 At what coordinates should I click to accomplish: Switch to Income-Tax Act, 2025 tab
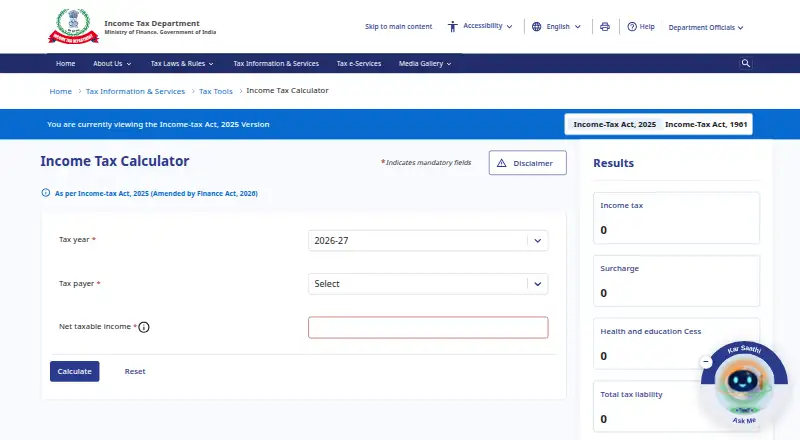coord(614,124)
